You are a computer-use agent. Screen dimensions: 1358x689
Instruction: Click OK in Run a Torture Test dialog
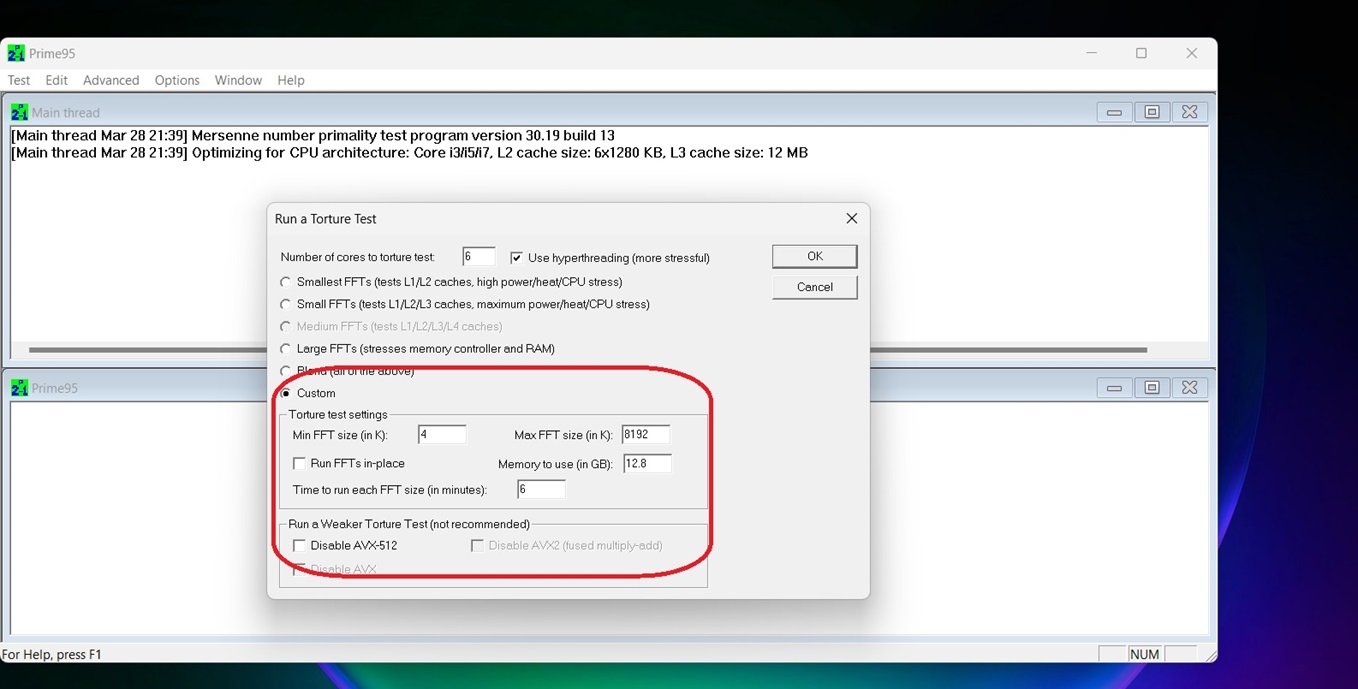[x=814, y=256]
